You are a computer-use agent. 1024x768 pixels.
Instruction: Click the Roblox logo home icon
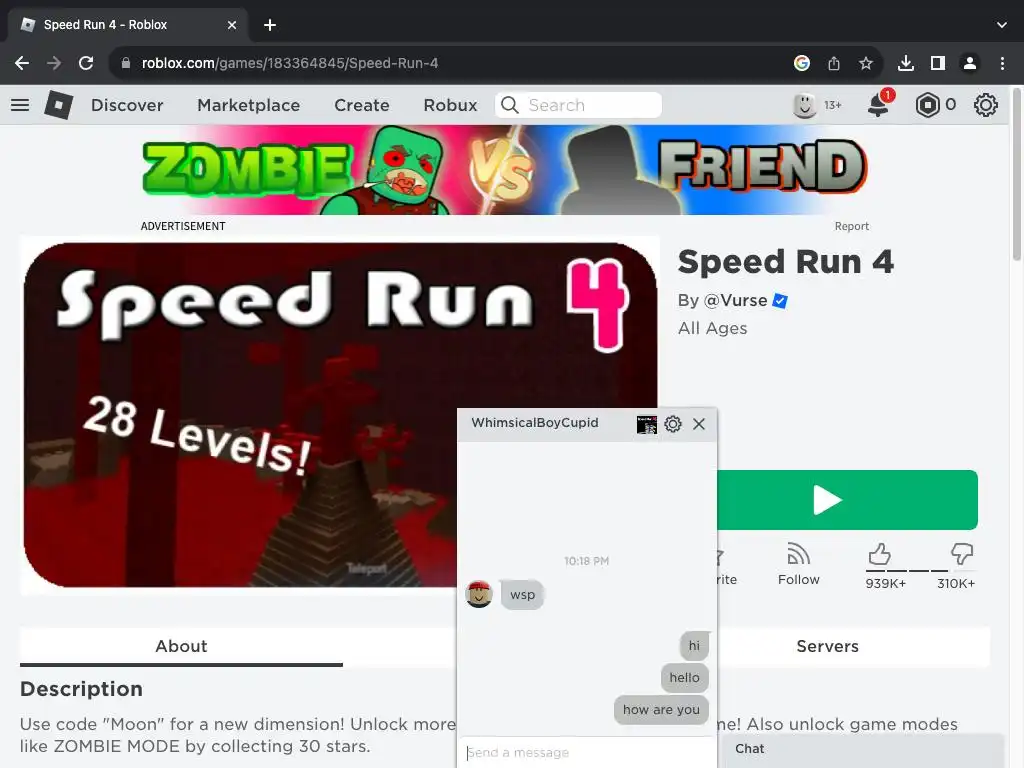pos(59,104)
